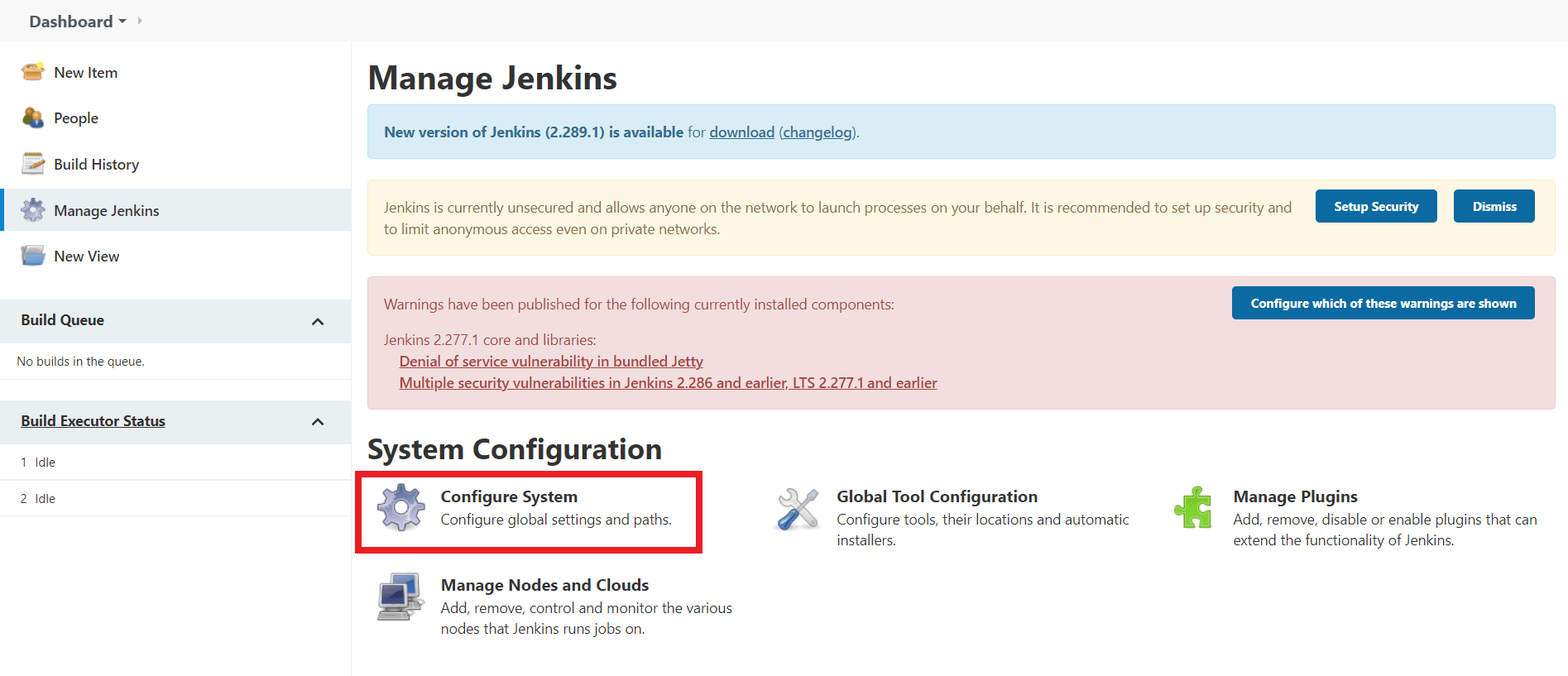This screenshot has height=676, width=1568.
Task: Click the People icon in sidebar
Action: pos(33,118)
